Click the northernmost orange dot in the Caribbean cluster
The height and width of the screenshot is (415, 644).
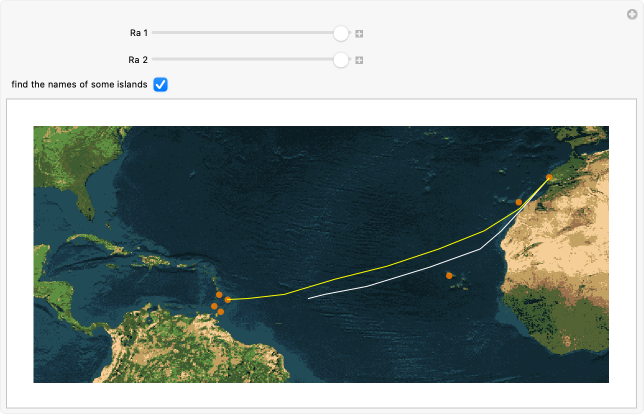coord(219,295)
